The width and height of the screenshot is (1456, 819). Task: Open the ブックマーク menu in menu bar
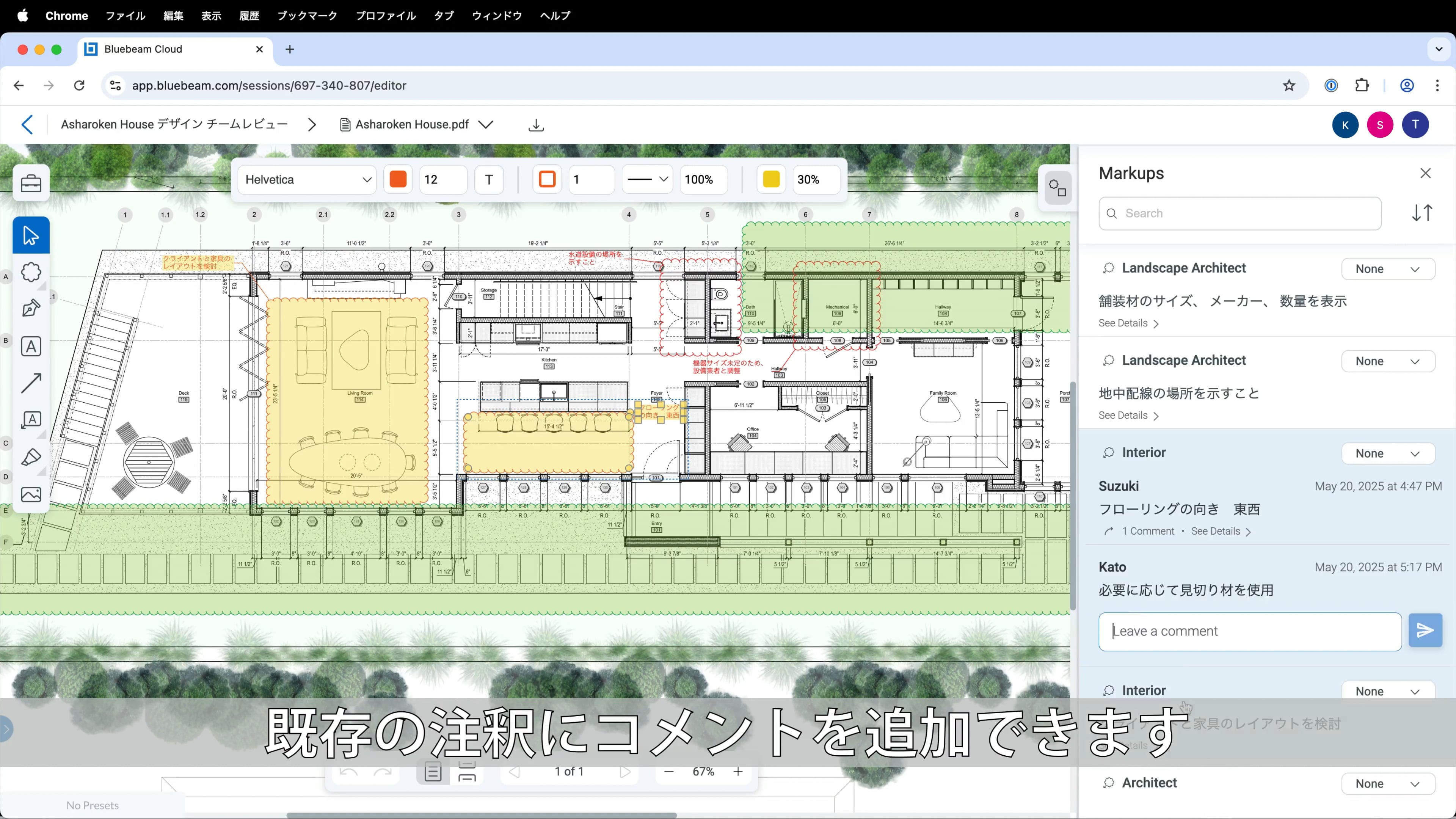click(307, 16)
